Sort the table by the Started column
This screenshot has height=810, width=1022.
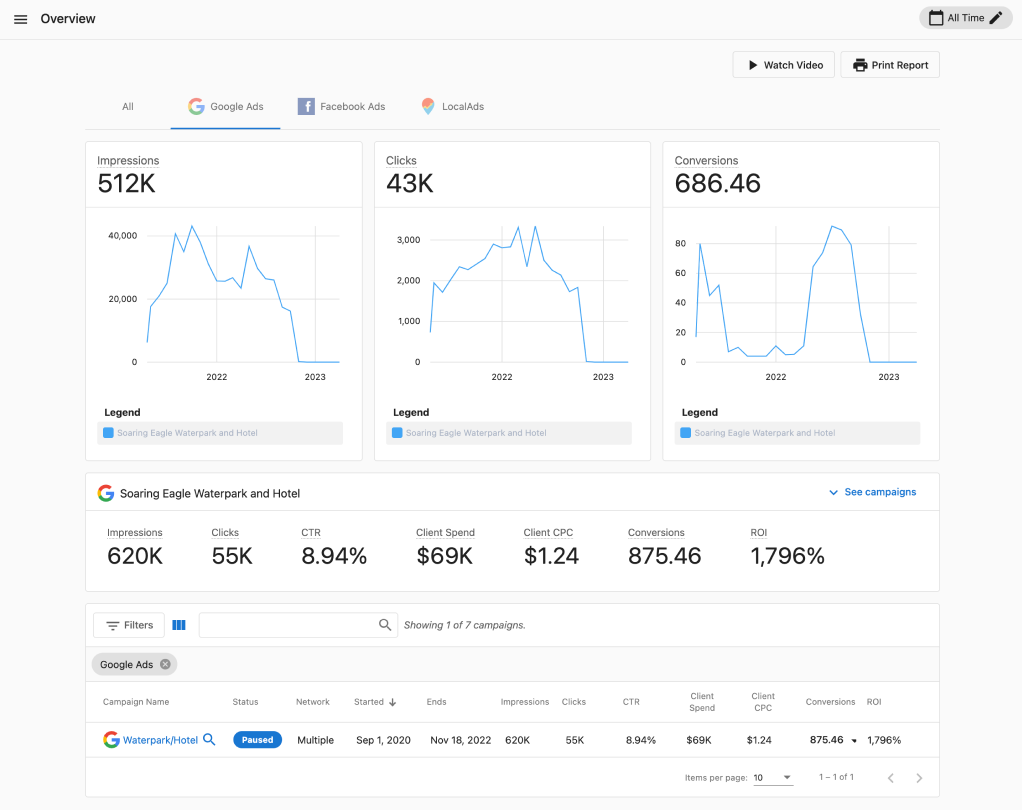click(x=371, y=701)
